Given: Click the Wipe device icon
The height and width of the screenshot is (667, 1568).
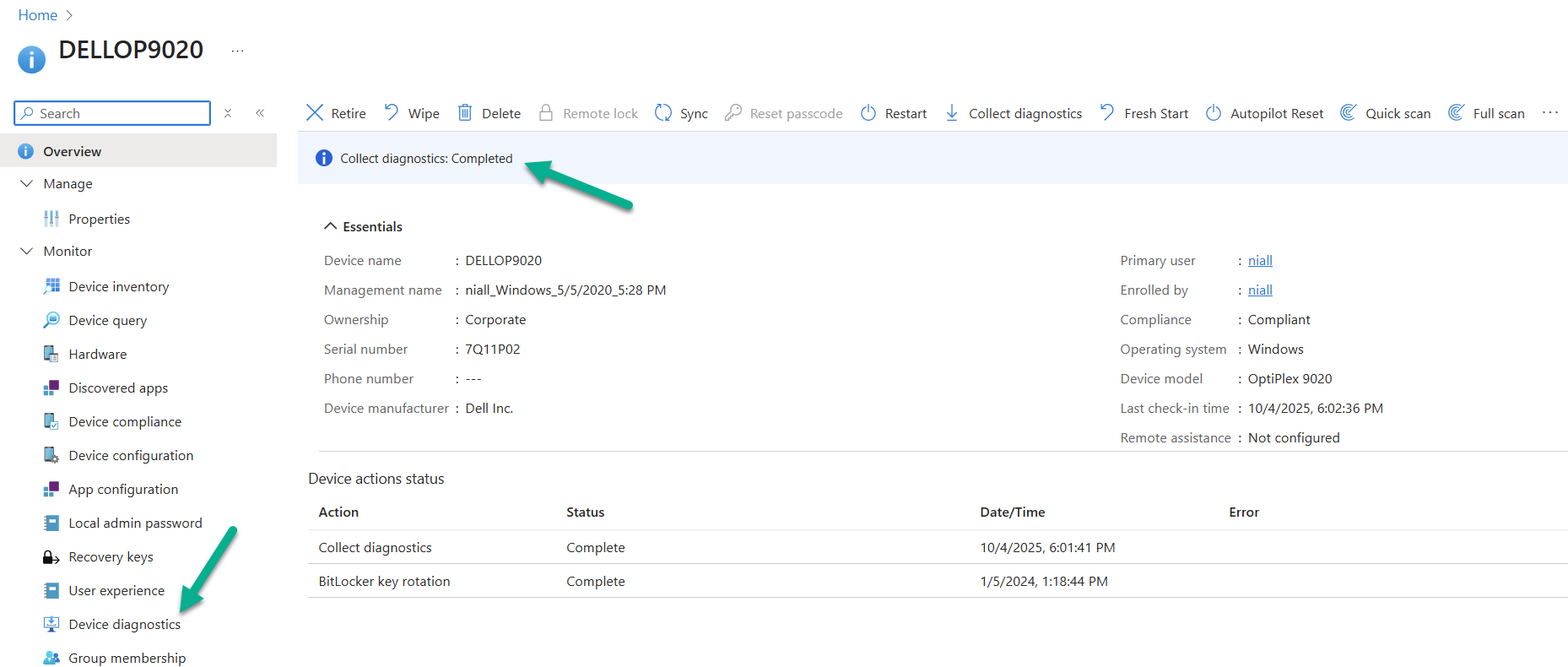Looking at the screenshot, I should pos(392,113).
